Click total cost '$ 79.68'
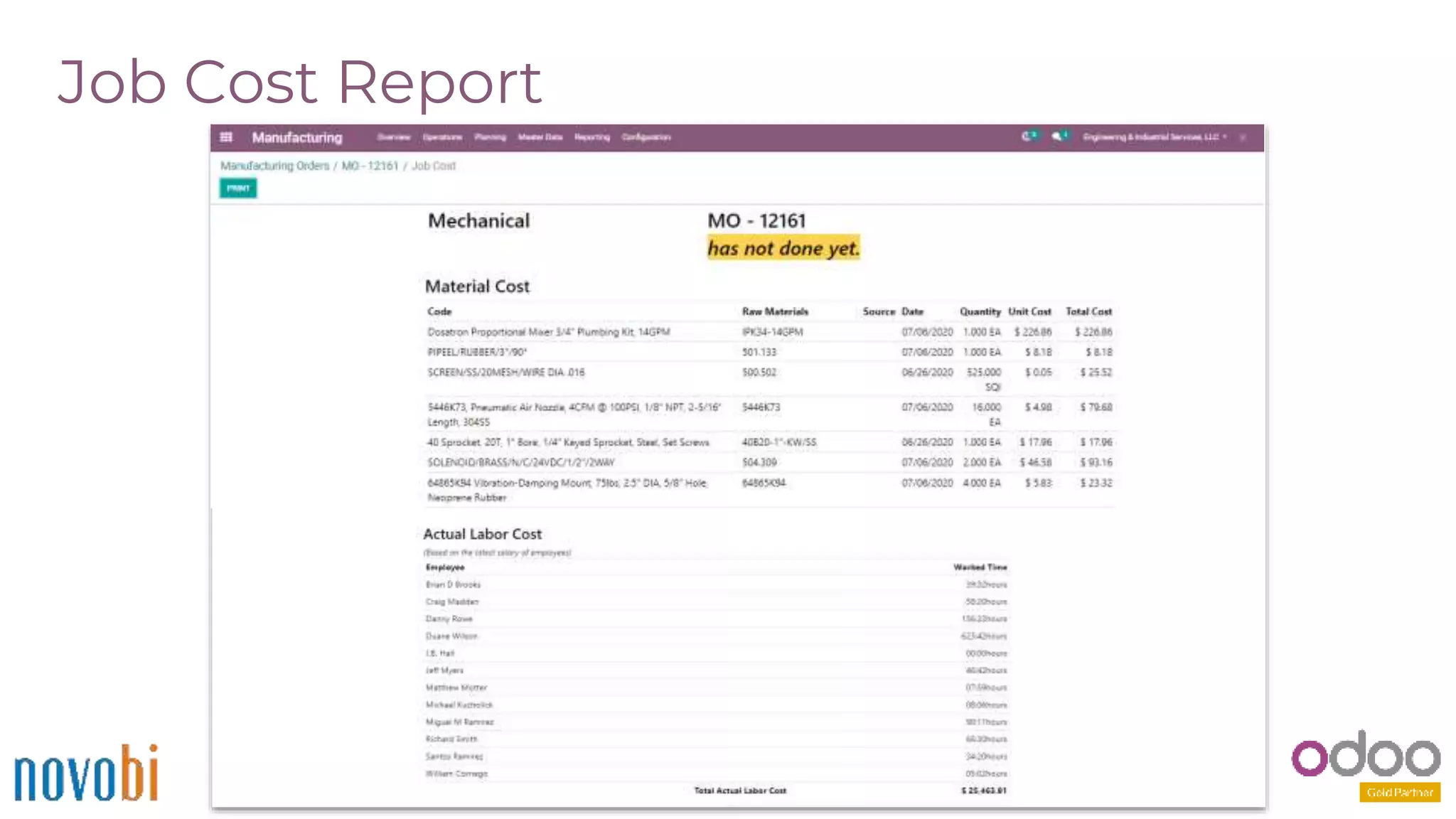1456x819 pixels. 1096,407
